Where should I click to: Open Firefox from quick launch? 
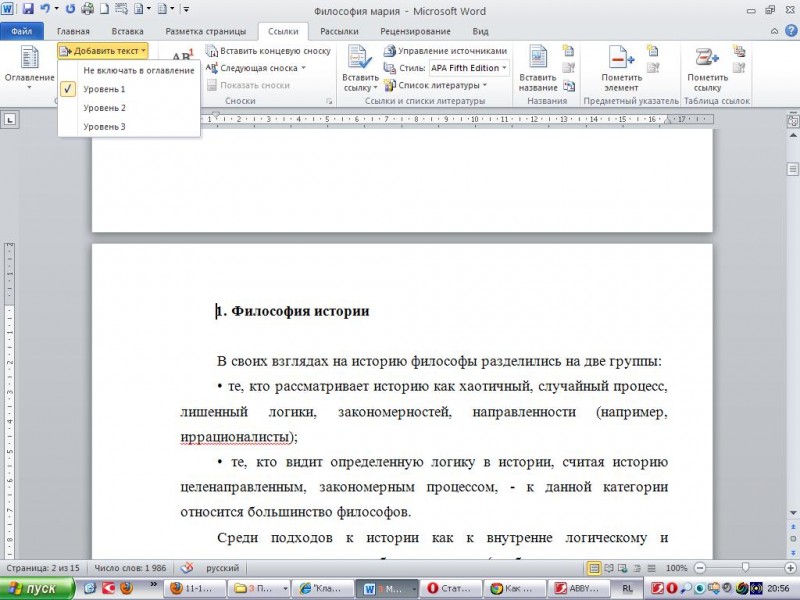126,588
